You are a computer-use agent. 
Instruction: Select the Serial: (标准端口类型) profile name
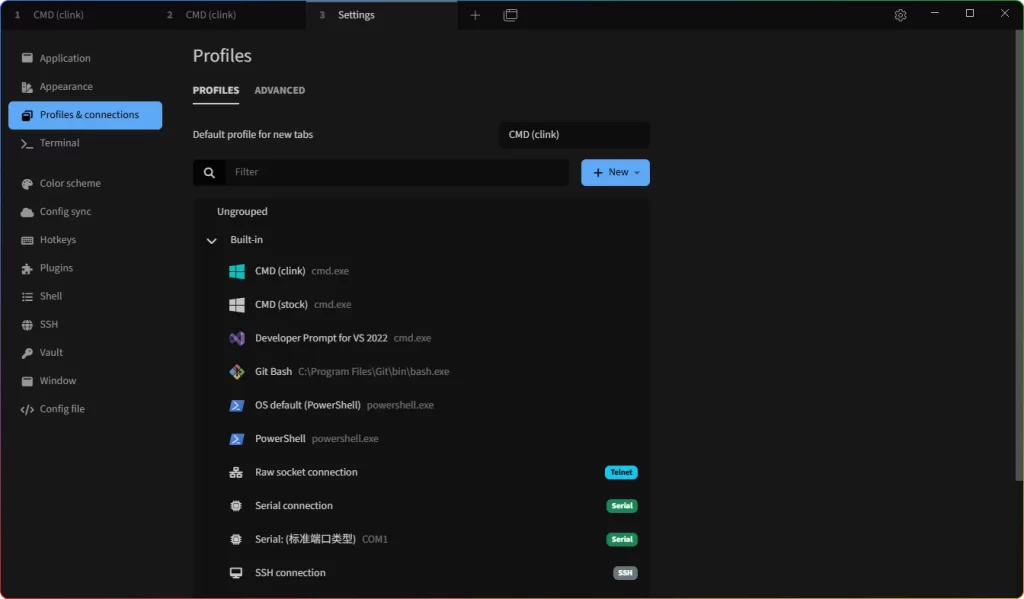[305, 540]
